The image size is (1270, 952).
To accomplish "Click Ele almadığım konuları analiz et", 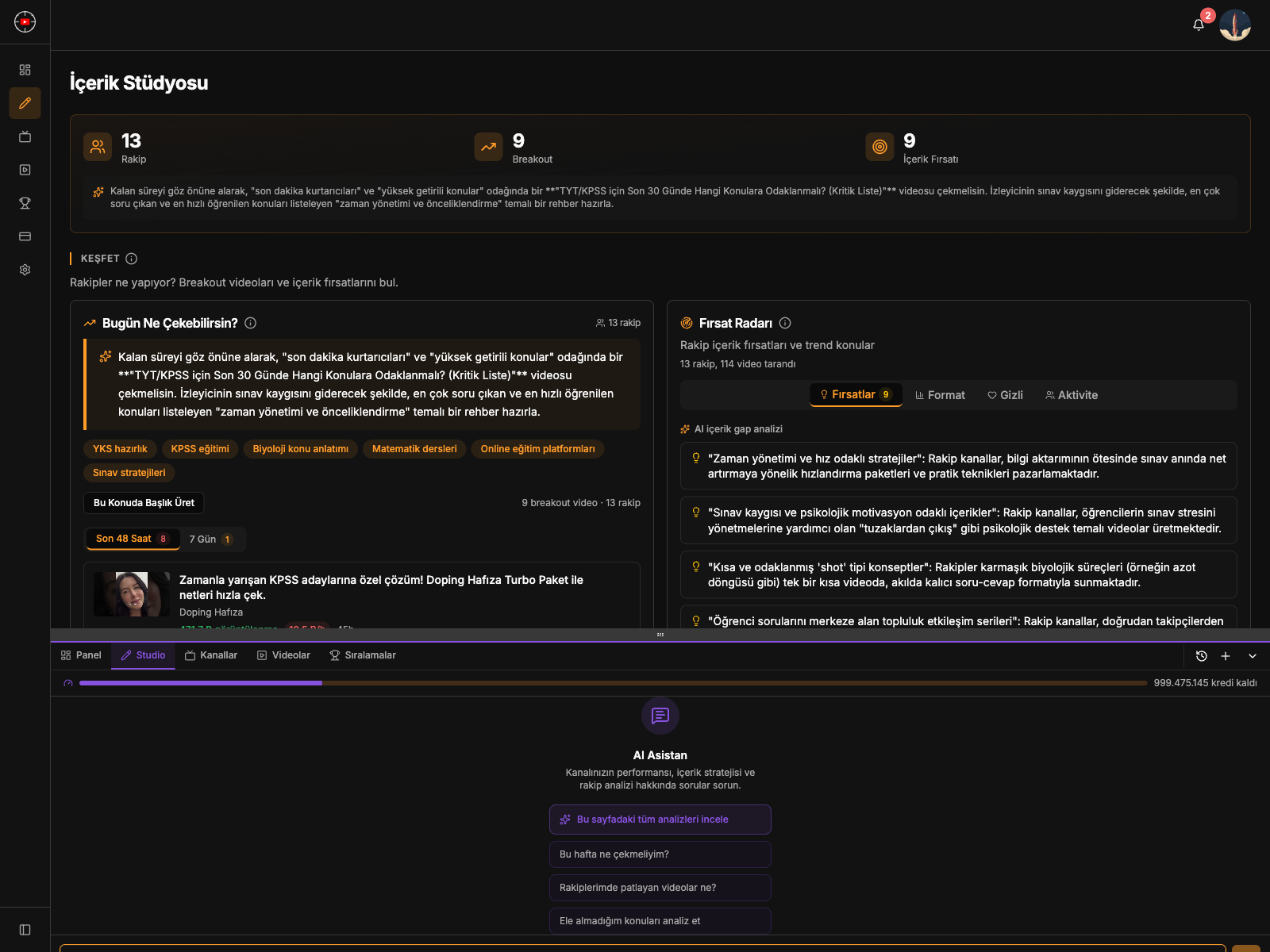I will click(x=660, y=921).
